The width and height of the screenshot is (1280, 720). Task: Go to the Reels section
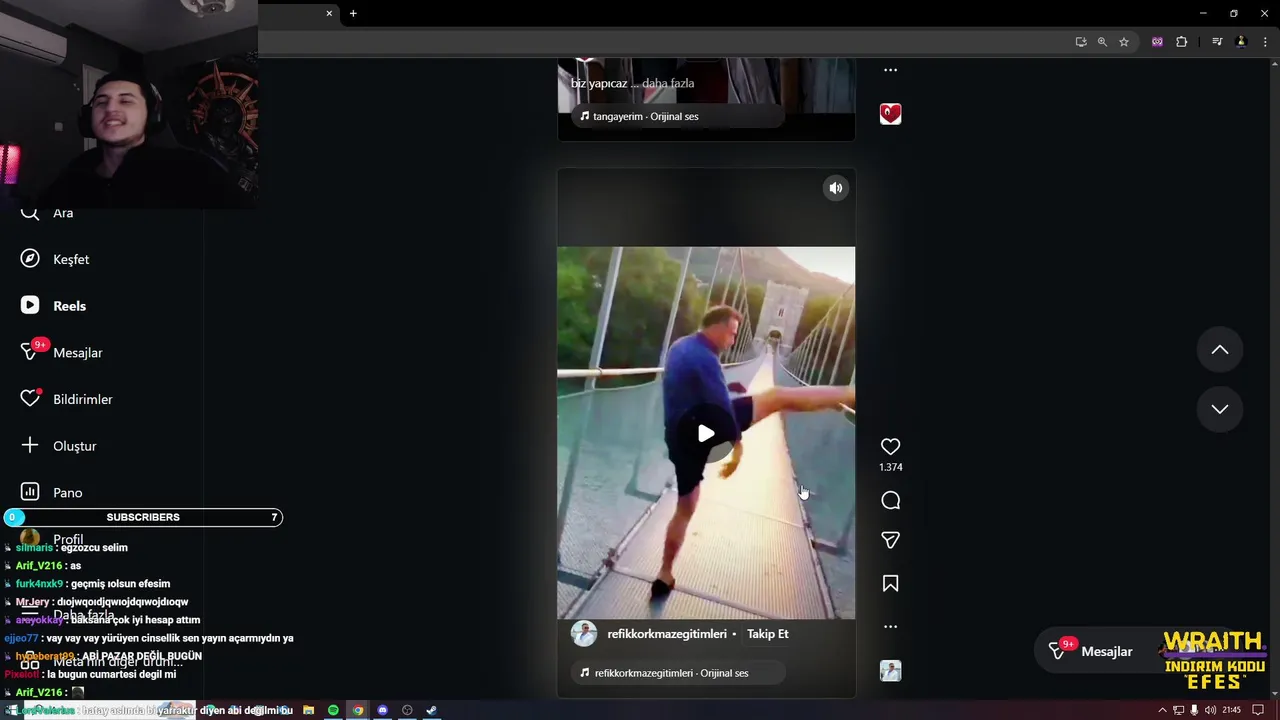(x=53, y=306)
